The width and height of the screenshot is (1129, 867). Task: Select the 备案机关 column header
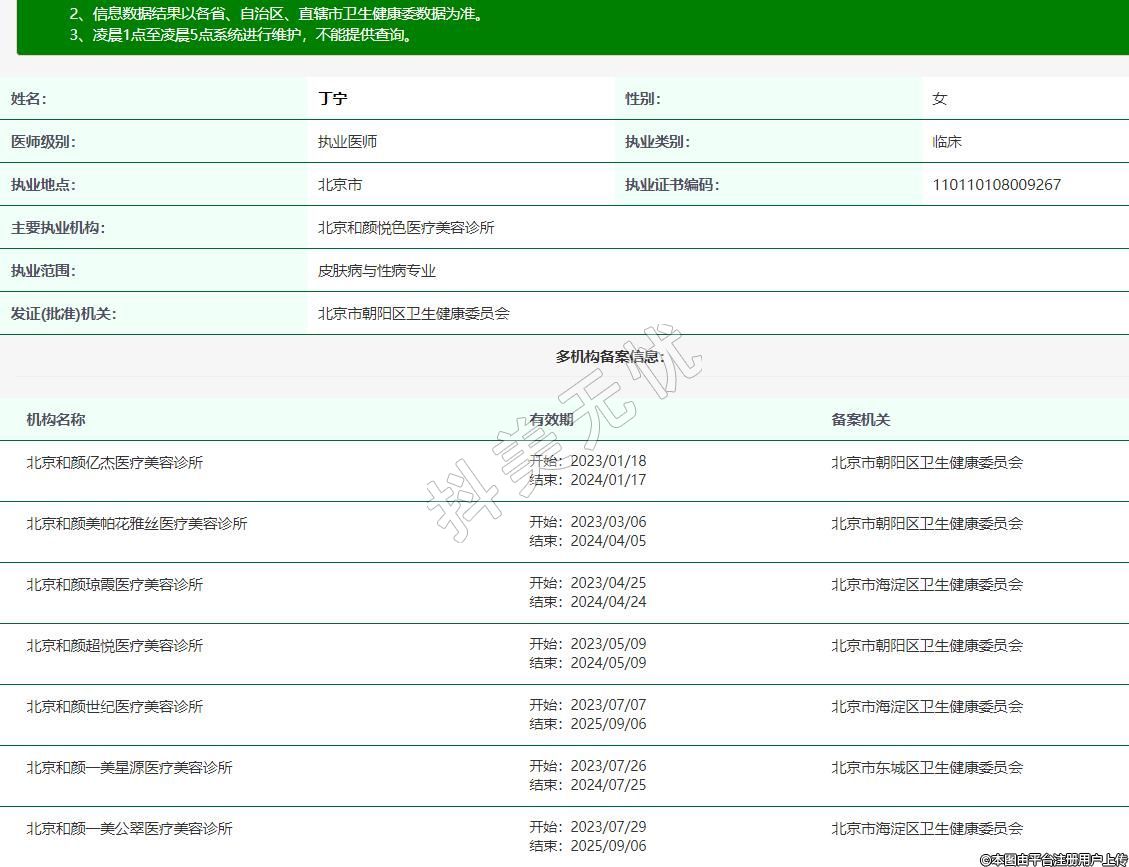click(x=860, y=420)
